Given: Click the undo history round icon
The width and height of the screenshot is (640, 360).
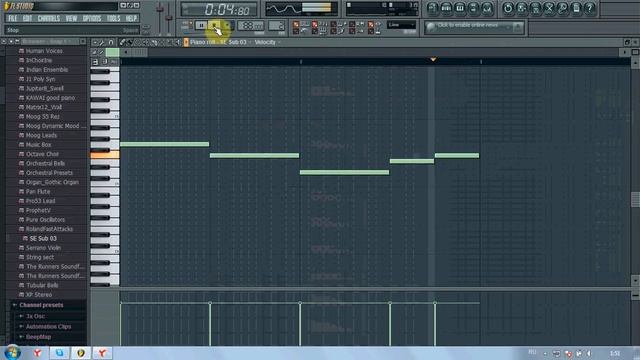Looking at the screenshot, I should (x=508, y=8).
